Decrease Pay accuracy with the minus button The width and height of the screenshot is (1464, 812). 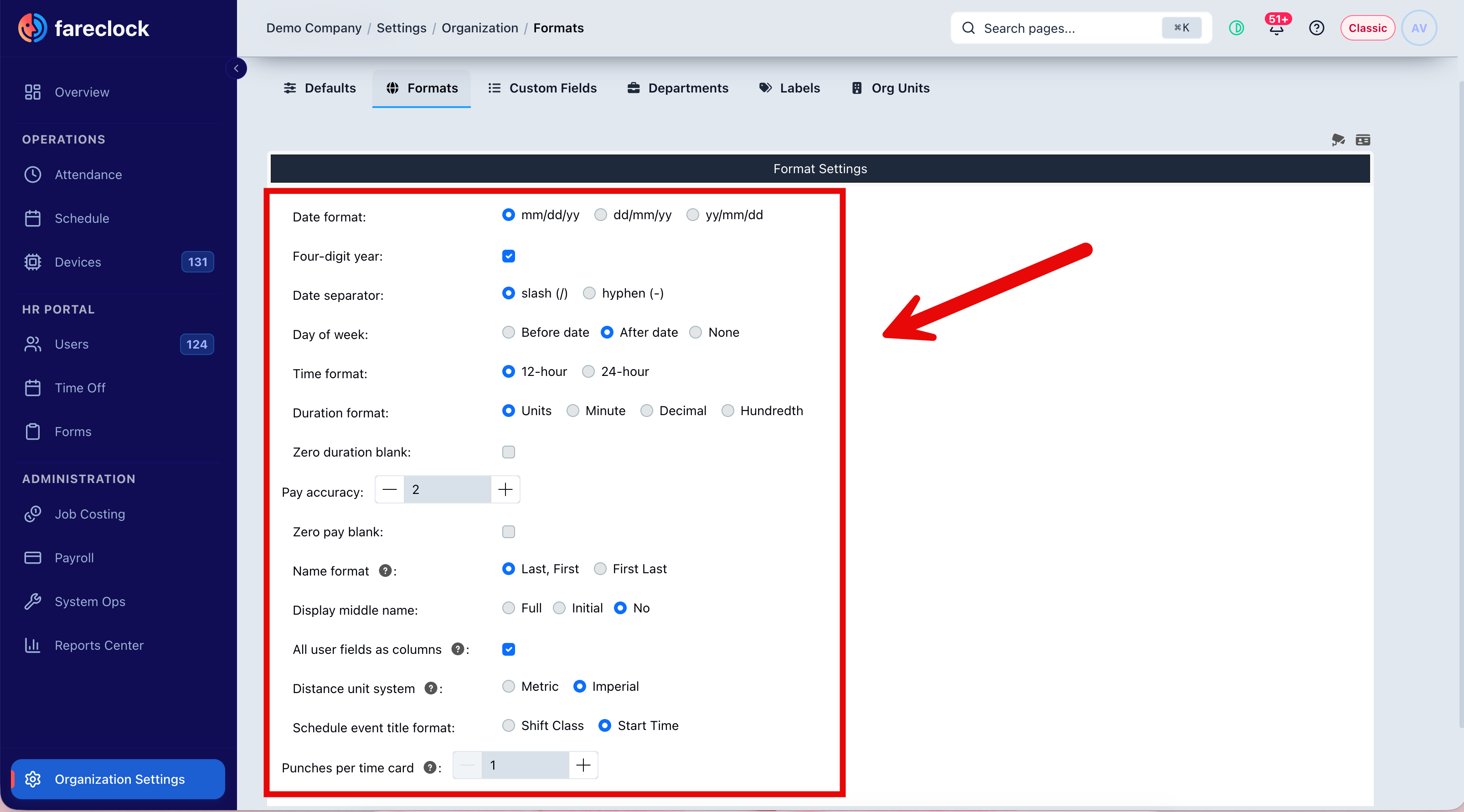389,490
